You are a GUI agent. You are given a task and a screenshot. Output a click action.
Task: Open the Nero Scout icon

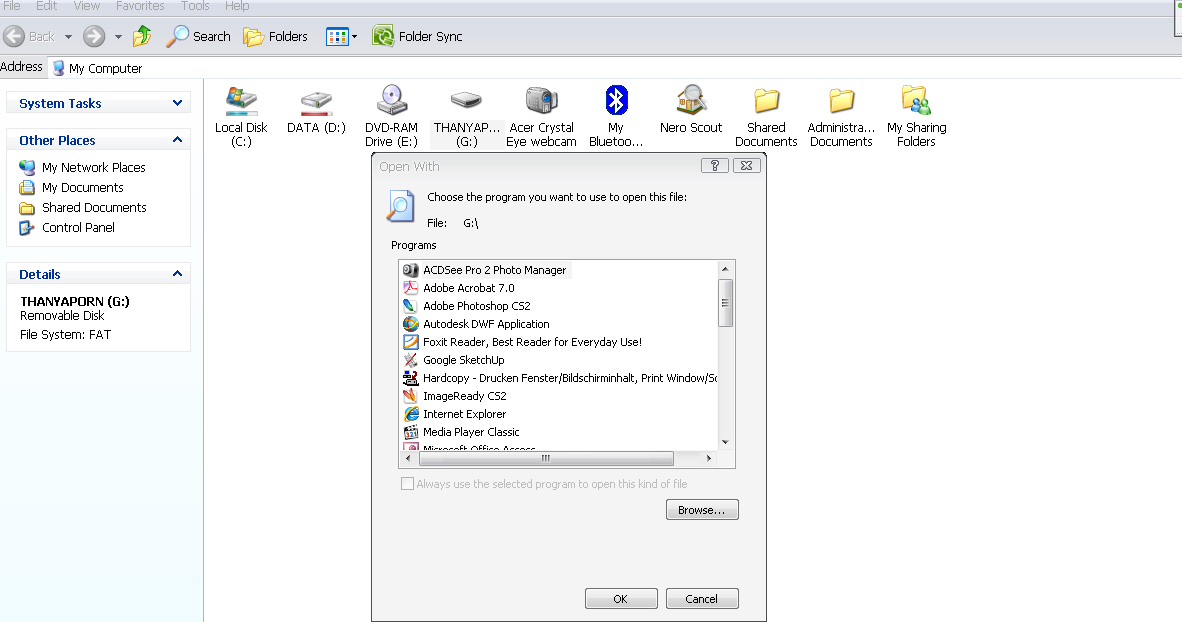[x=691, y=100]
